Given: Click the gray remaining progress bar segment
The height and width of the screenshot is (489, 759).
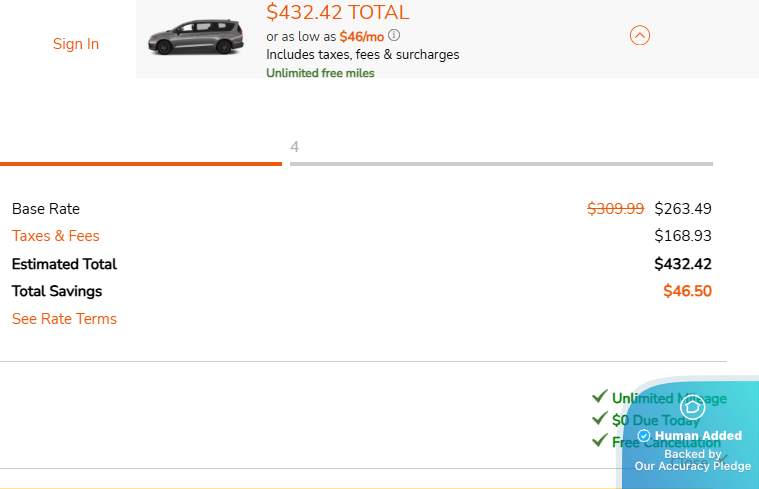Looking at the screenshot, I should [x=500, y=163].
